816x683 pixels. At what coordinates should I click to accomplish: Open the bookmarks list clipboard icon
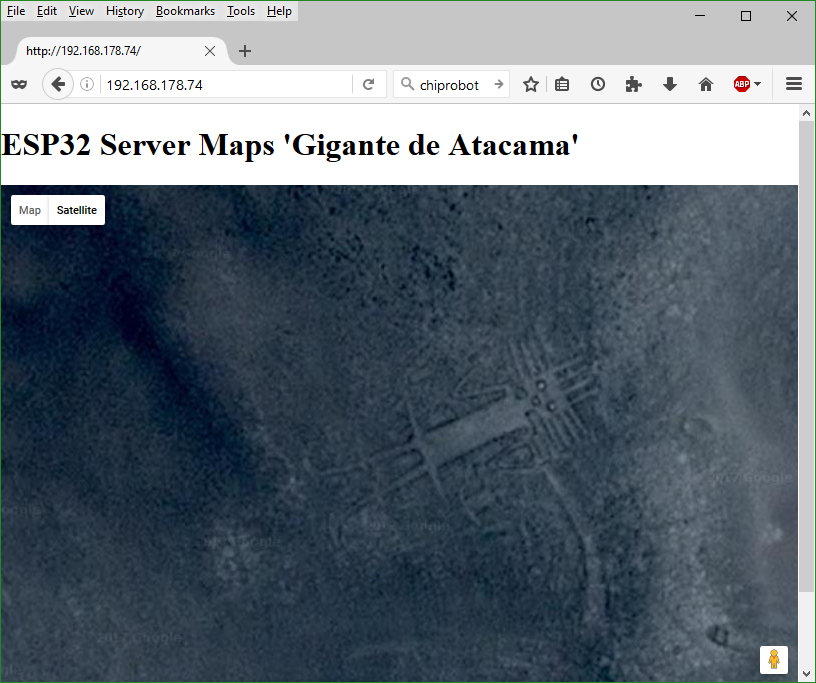click(562, 85)
